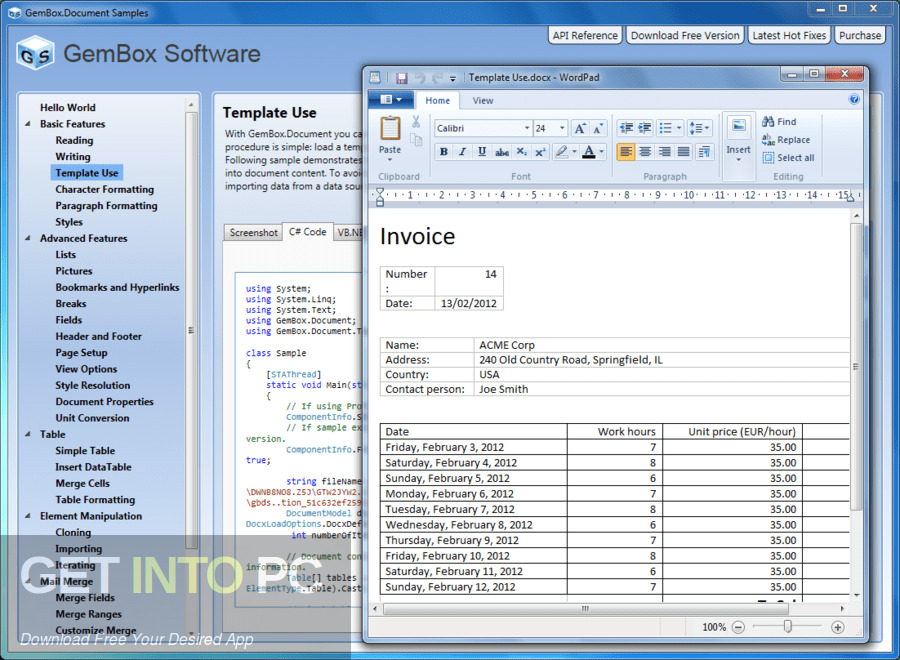Open the Paragraph settings dialog icon

coord(704,152)
